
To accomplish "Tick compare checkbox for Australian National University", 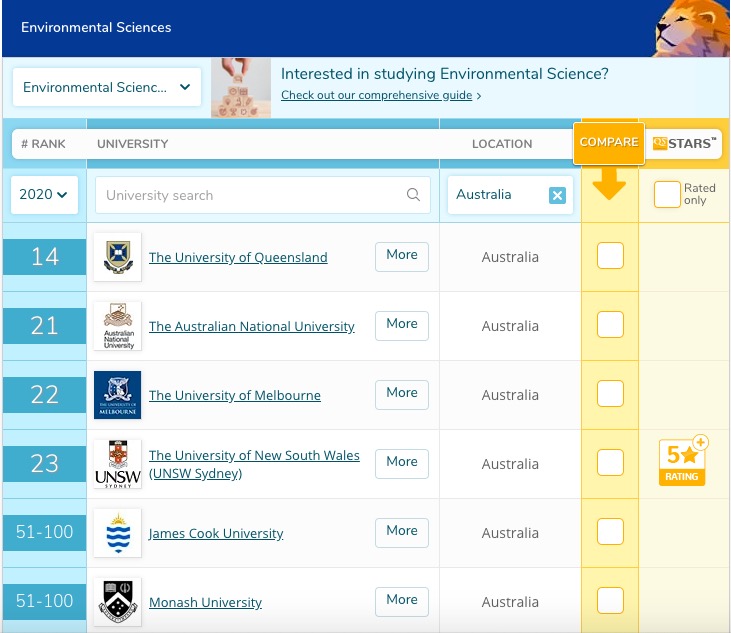I will coord(610,324).
